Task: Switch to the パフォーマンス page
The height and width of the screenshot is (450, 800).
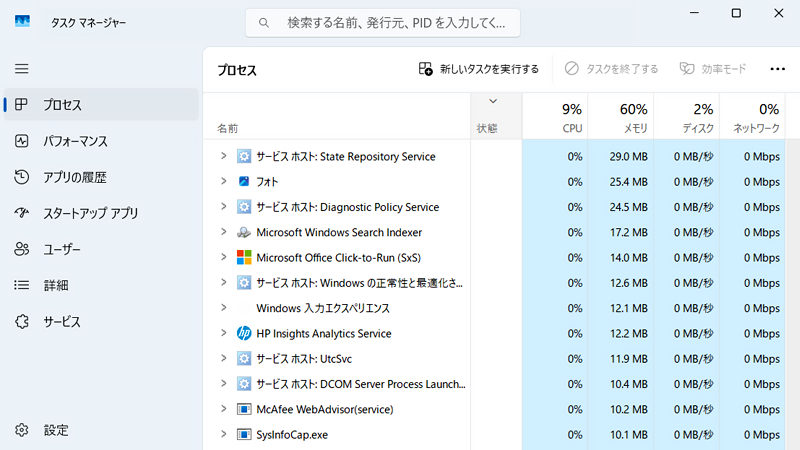Action: pos(75,141)
